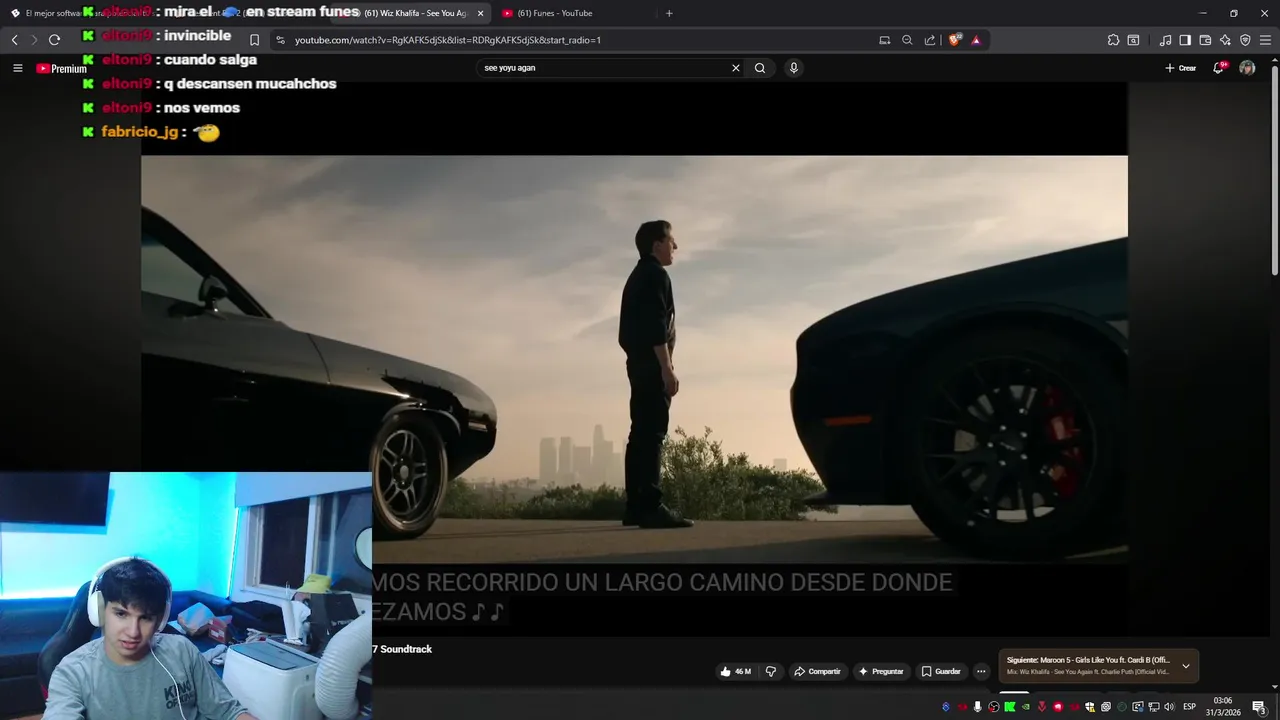1280x720 pixels.
Task: Open the Brave Wallet icon
Action: pyautogui.click(x=1205, y=40)
